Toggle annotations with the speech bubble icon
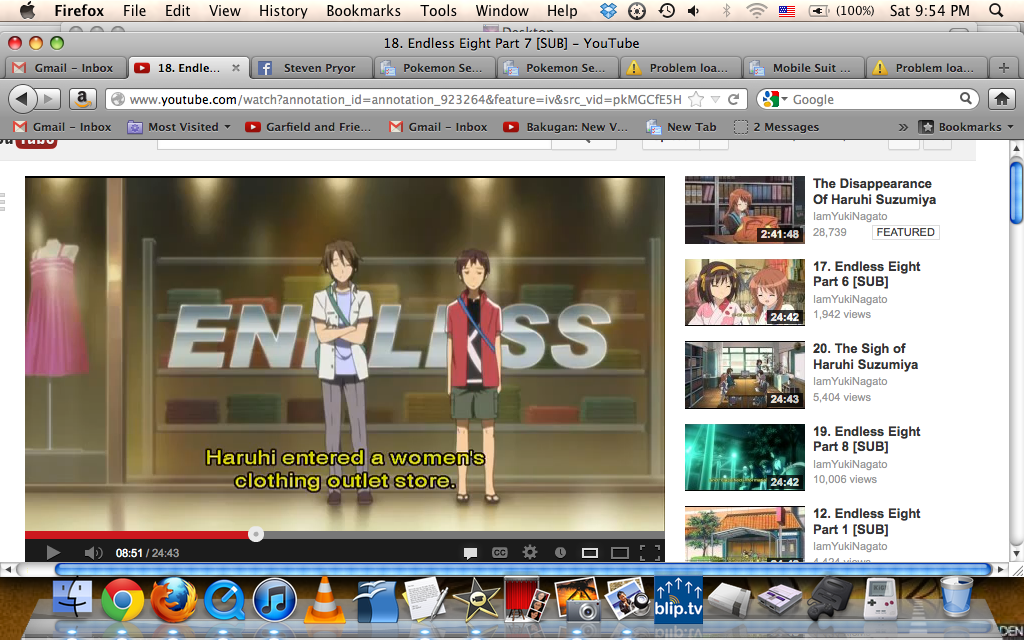 pos(470,552)
